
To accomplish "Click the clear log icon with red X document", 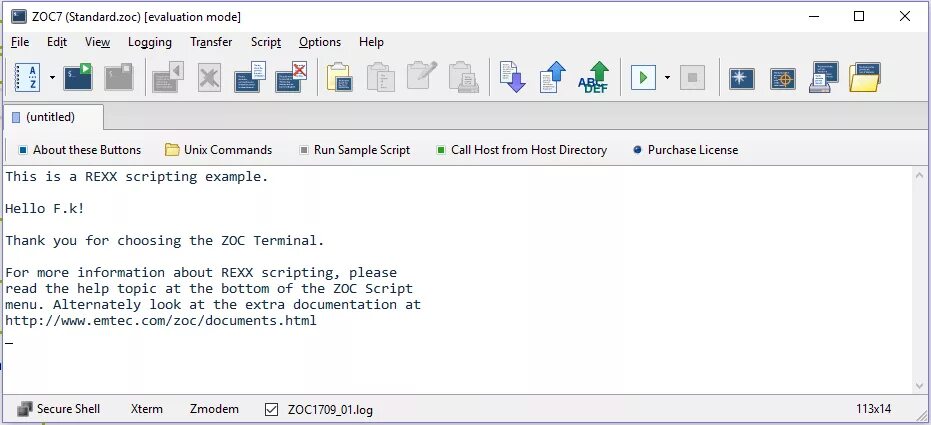I will click(292, 77).
